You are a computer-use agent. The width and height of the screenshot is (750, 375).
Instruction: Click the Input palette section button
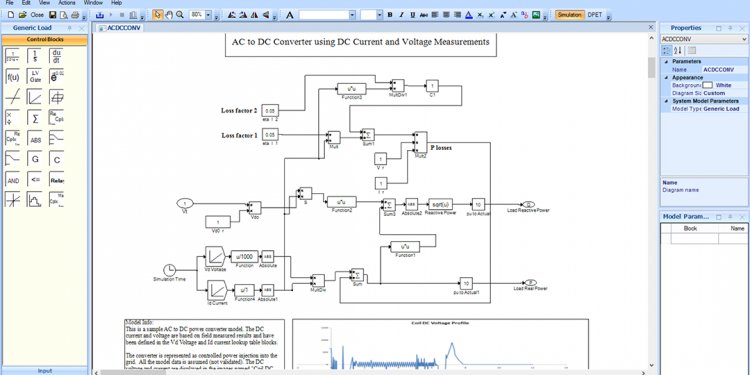point(44,371)
